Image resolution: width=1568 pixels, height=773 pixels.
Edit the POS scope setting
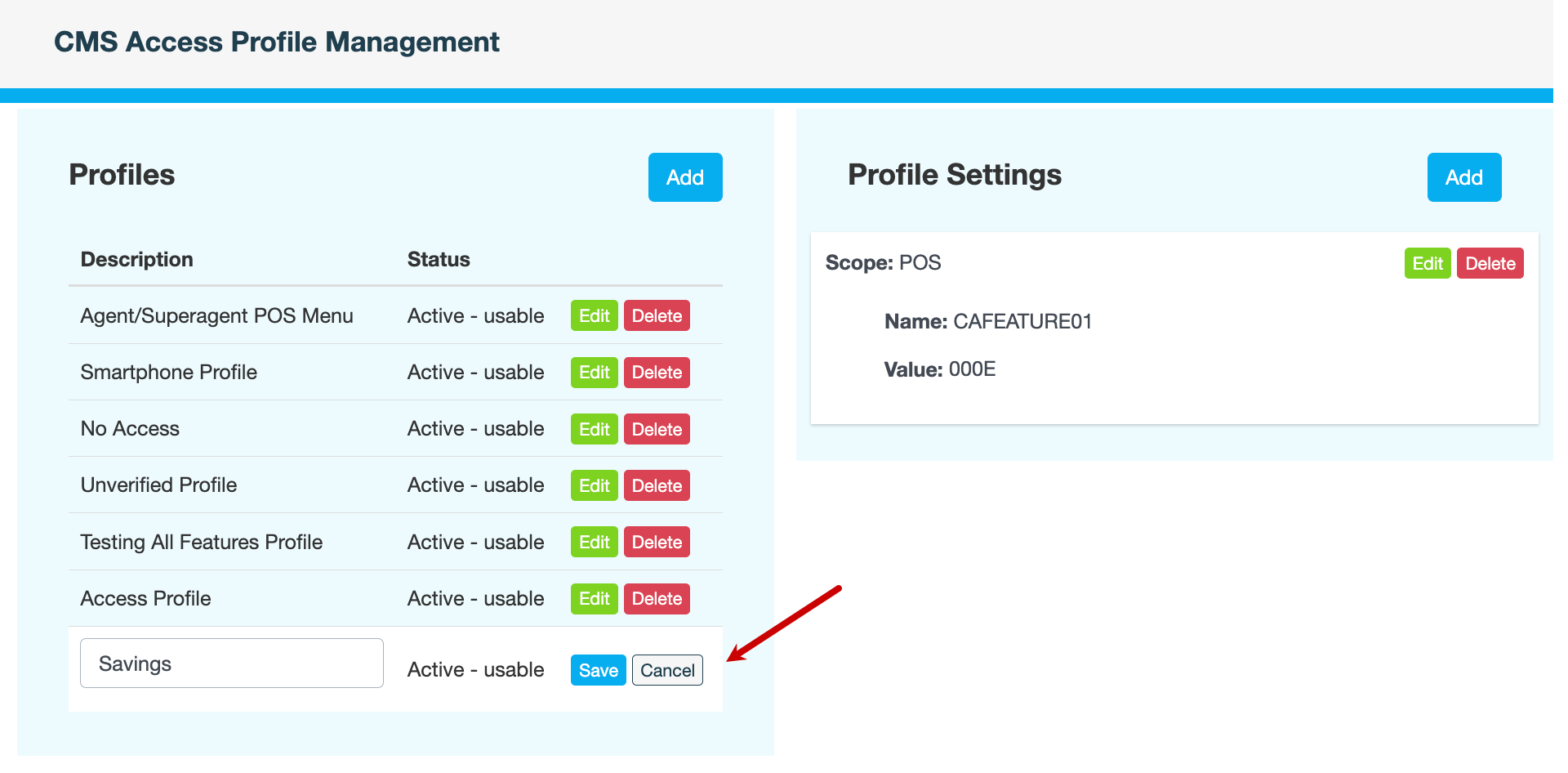tap(1427, 263)
